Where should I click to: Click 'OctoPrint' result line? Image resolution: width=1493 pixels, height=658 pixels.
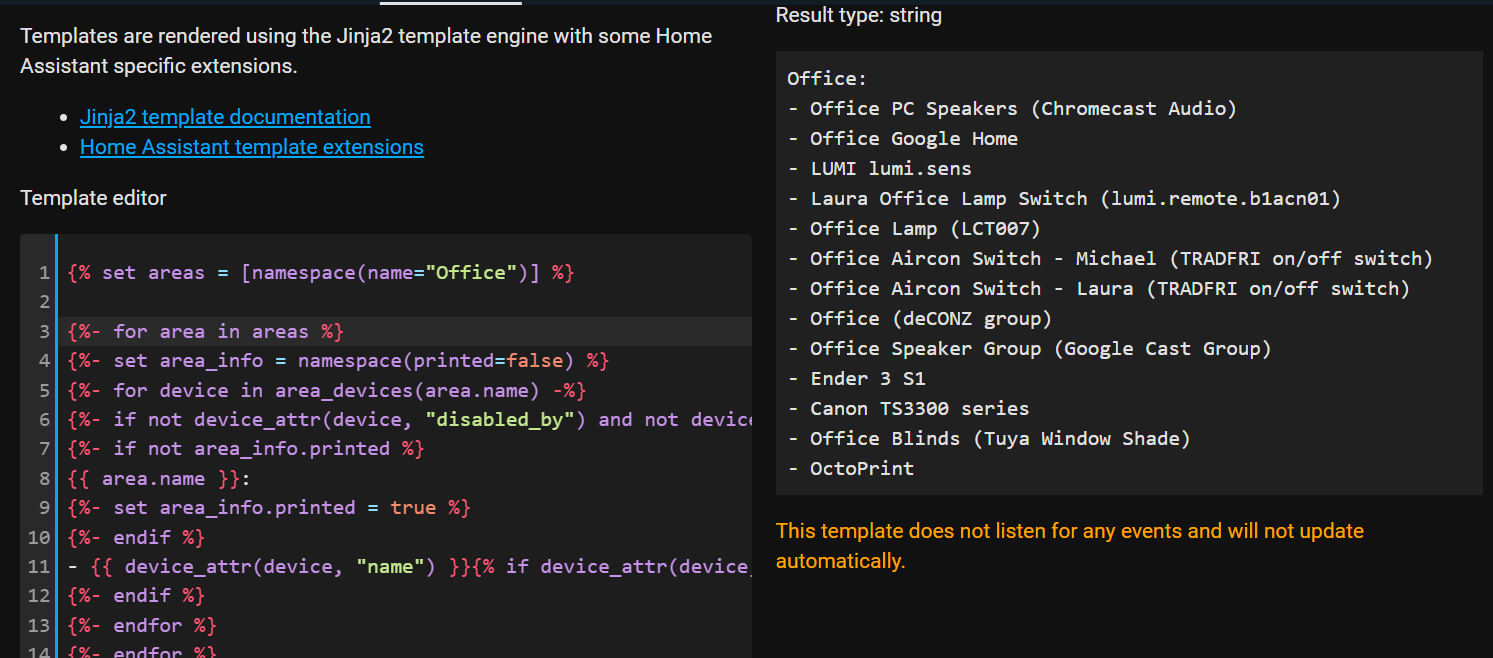(x=850, y=468)
